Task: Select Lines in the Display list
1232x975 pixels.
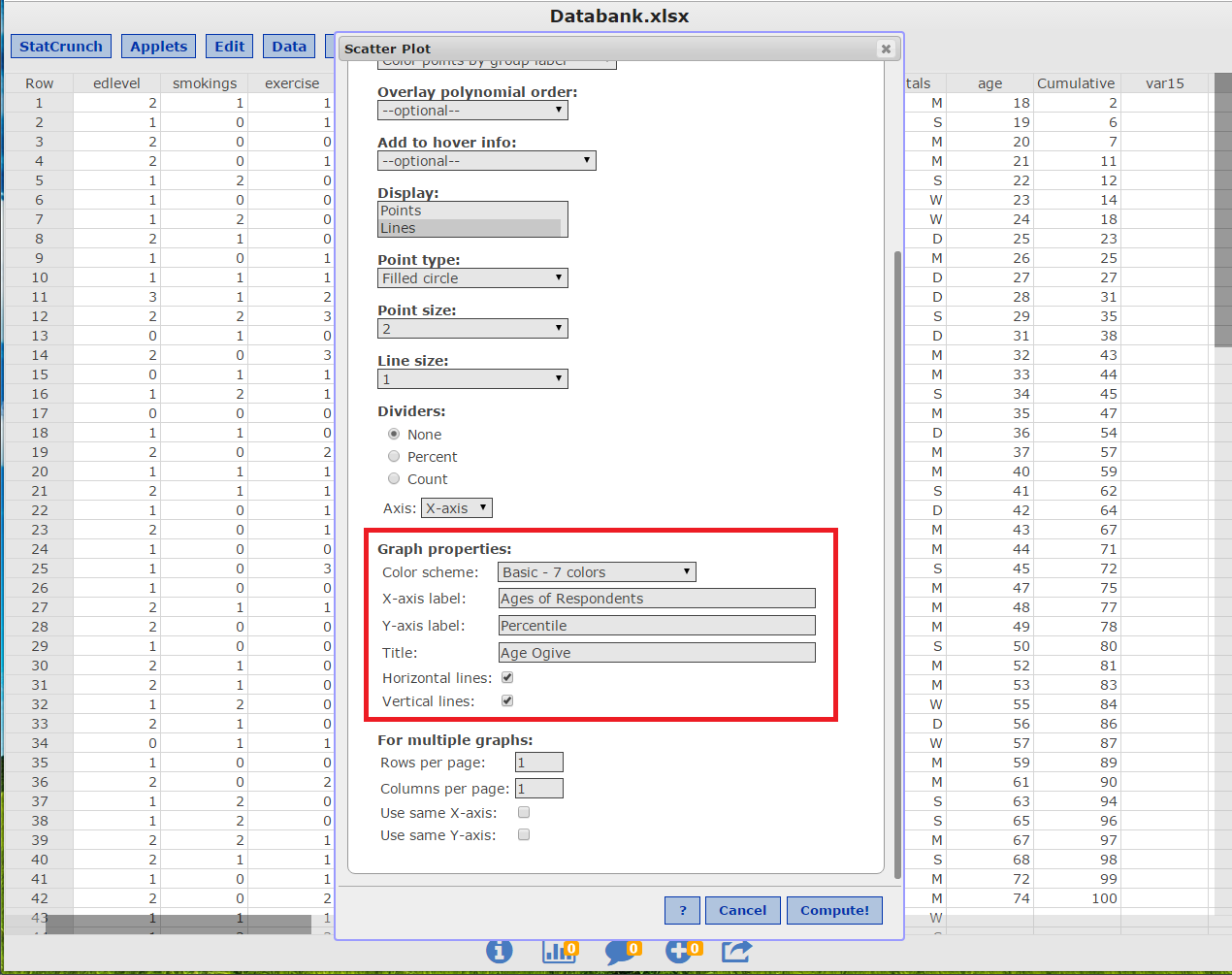Action: point(470,228)
